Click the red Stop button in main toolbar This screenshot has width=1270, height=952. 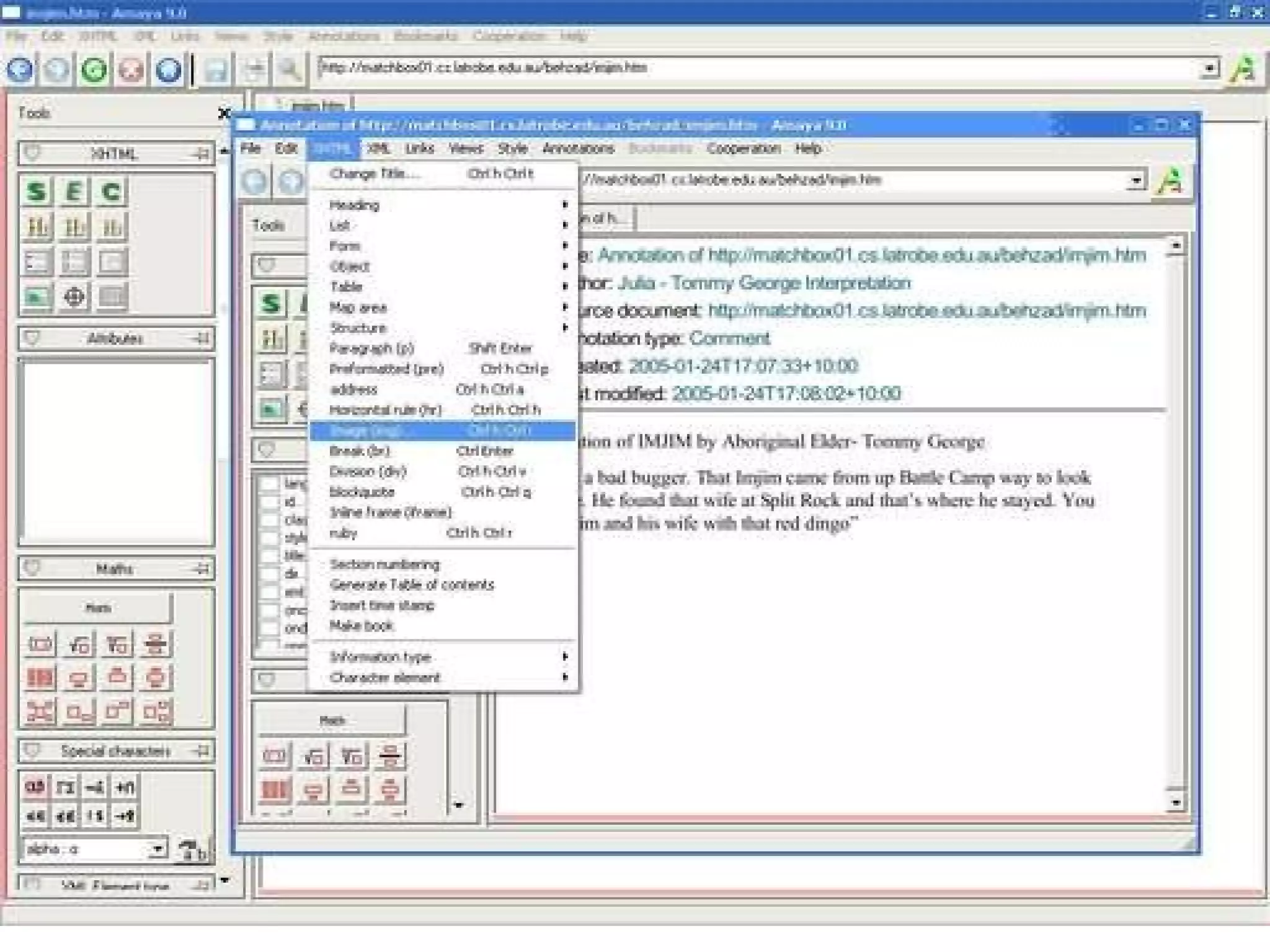pos(131,69)
